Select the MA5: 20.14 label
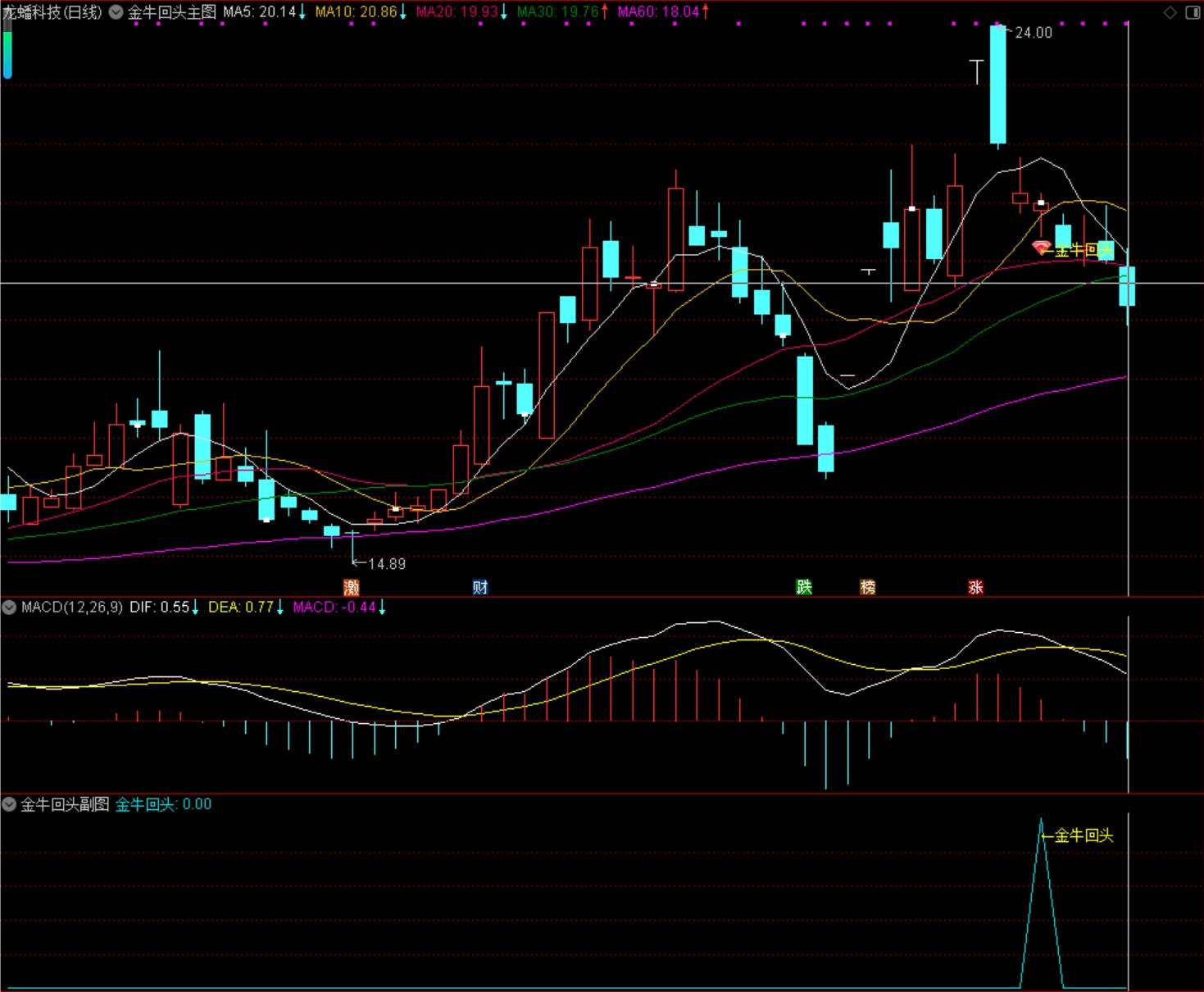Viewport: 1204px width, 992px height. click(x=260, y=12)
